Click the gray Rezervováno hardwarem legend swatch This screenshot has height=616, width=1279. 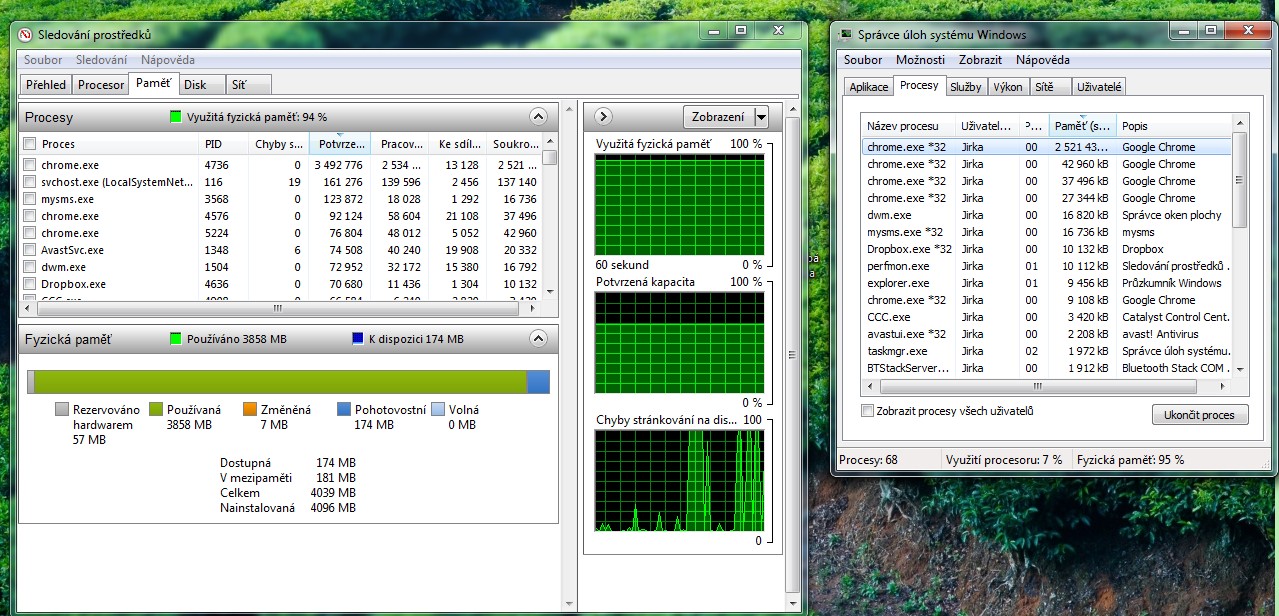tap(62, 410)
